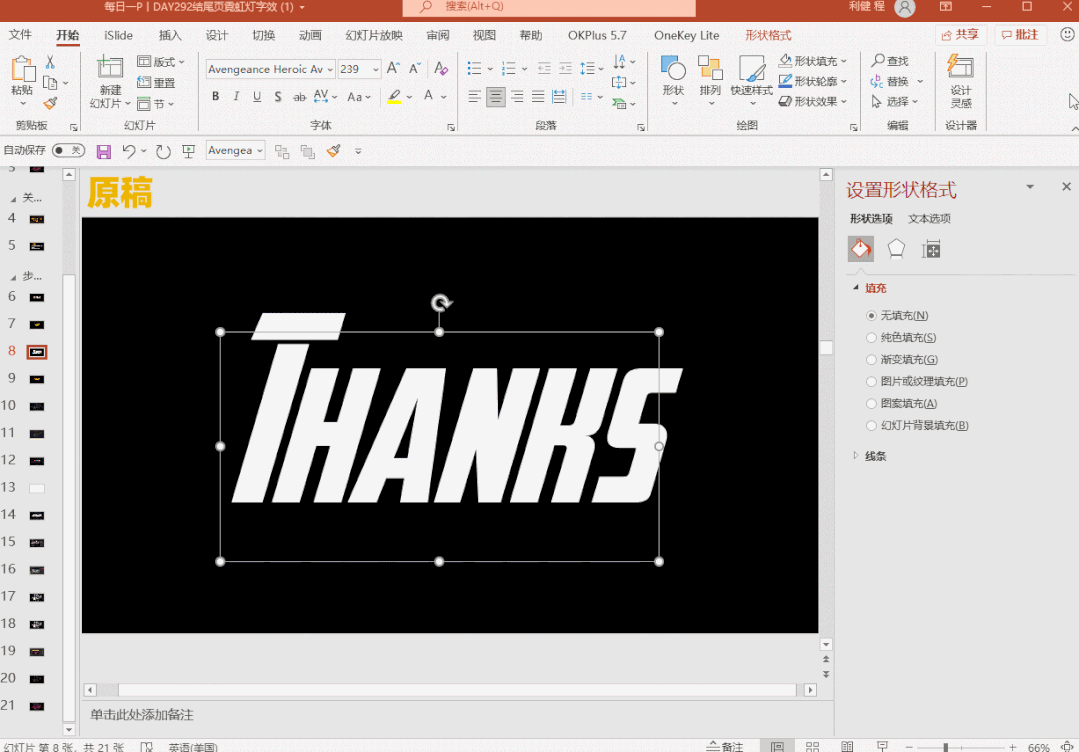Select Slide background fill option
The height and width of the screenshot is (752, 1079).
[871, 426]
